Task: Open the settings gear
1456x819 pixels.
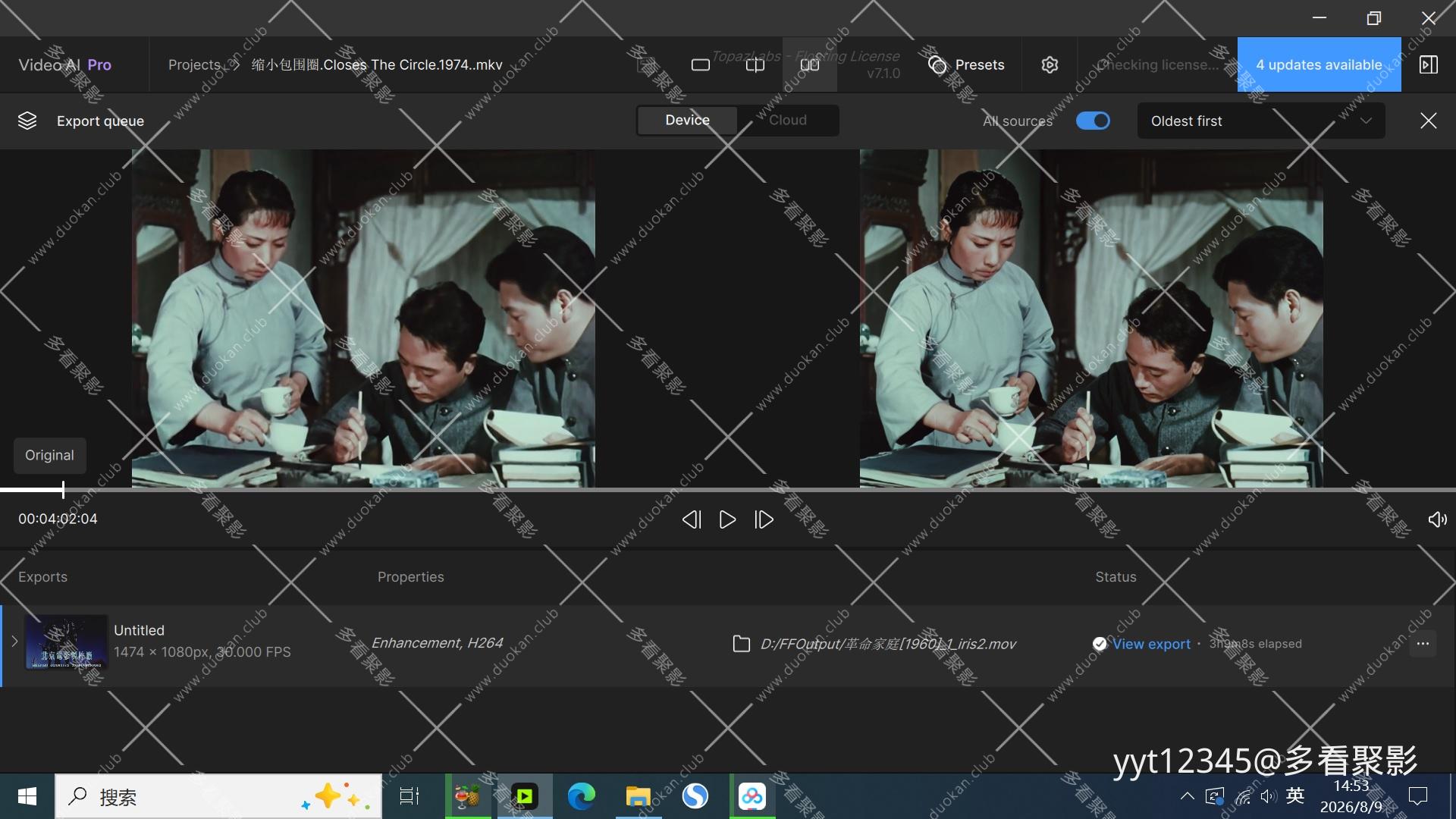Action: 1050,65
